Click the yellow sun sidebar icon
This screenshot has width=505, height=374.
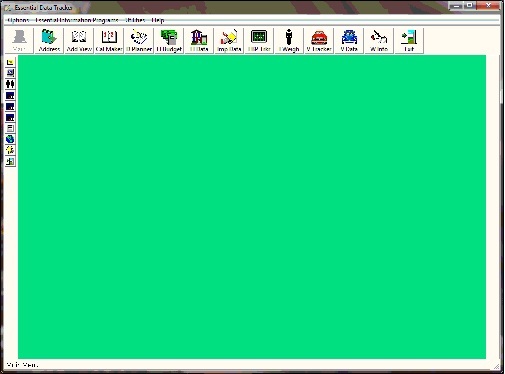tap(10, 150)
